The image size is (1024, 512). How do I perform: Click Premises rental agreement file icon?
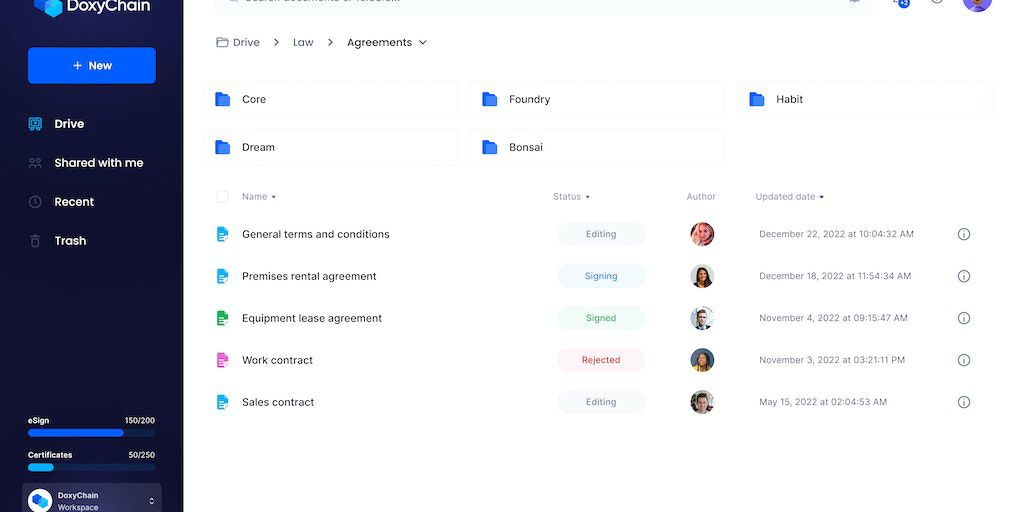(x=223, y=276)
